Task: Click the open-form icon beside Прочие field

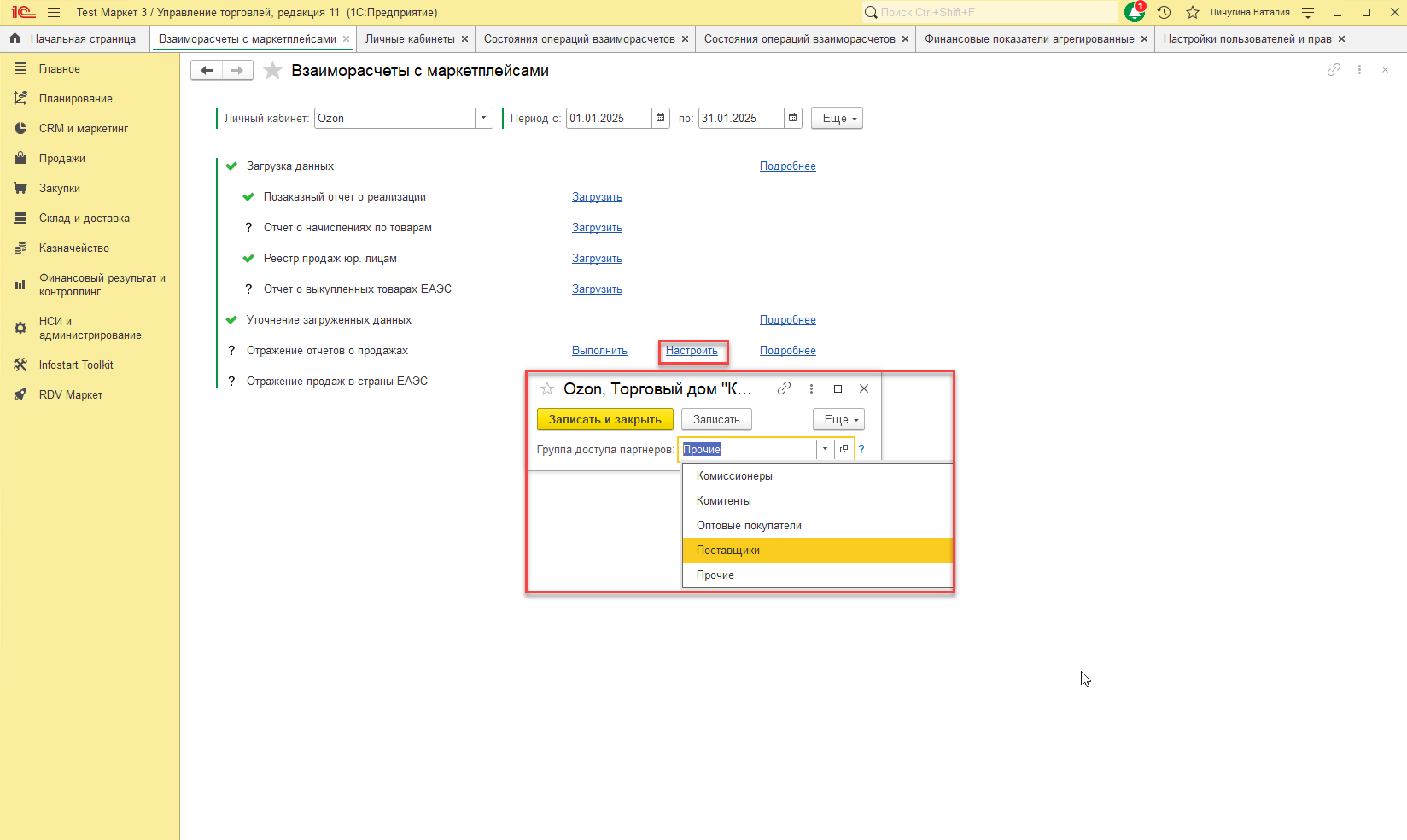Action: pyautogui.click(x=844, y=449)
